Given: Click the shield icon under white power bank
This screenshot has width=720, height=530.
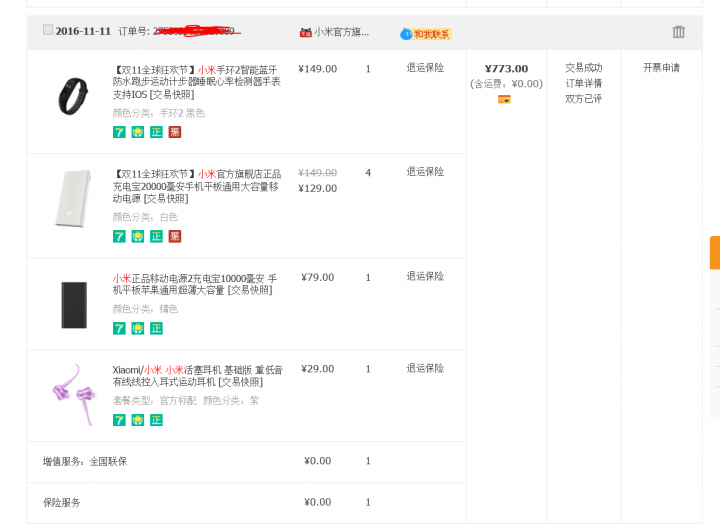Looking at the screenshot, I should coord(138,237).
